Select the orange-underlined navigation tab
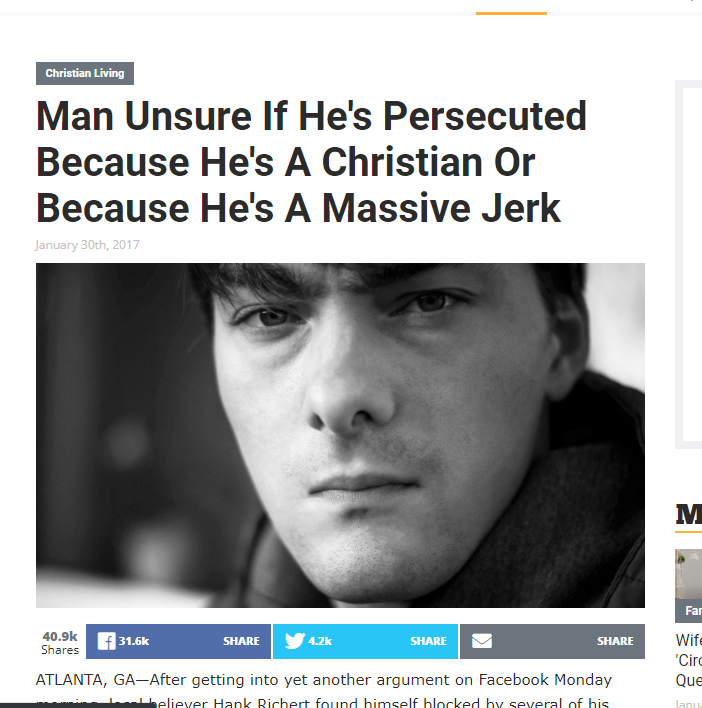 click(x=511, y=7)
